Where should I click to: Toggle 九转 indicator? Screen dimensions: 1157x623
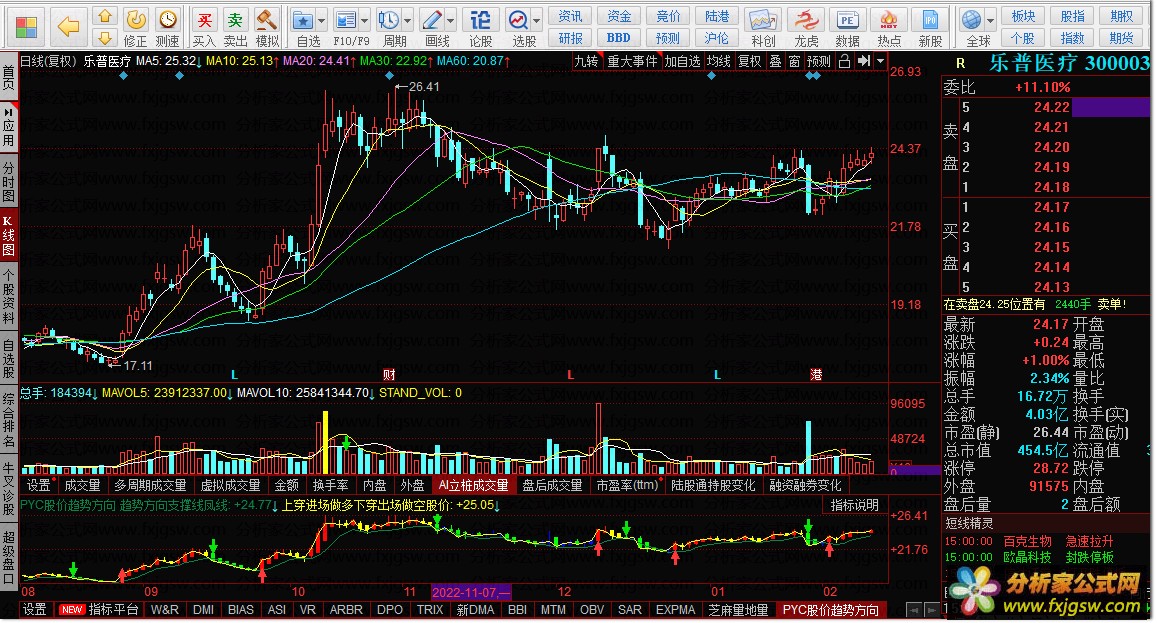587,61
